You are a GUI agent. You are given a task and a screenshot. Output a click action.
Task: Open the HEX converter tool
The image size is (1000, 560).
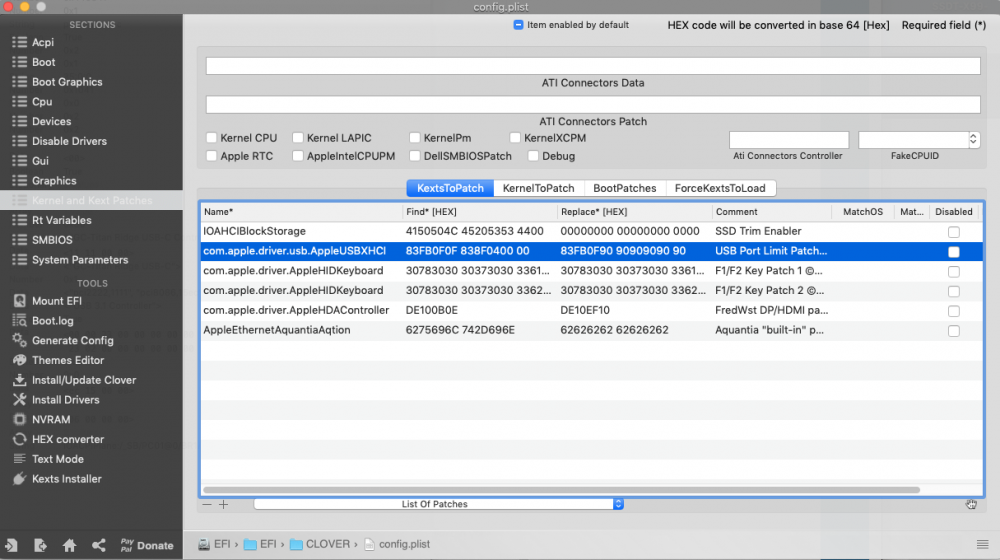[x=68, y=439]
